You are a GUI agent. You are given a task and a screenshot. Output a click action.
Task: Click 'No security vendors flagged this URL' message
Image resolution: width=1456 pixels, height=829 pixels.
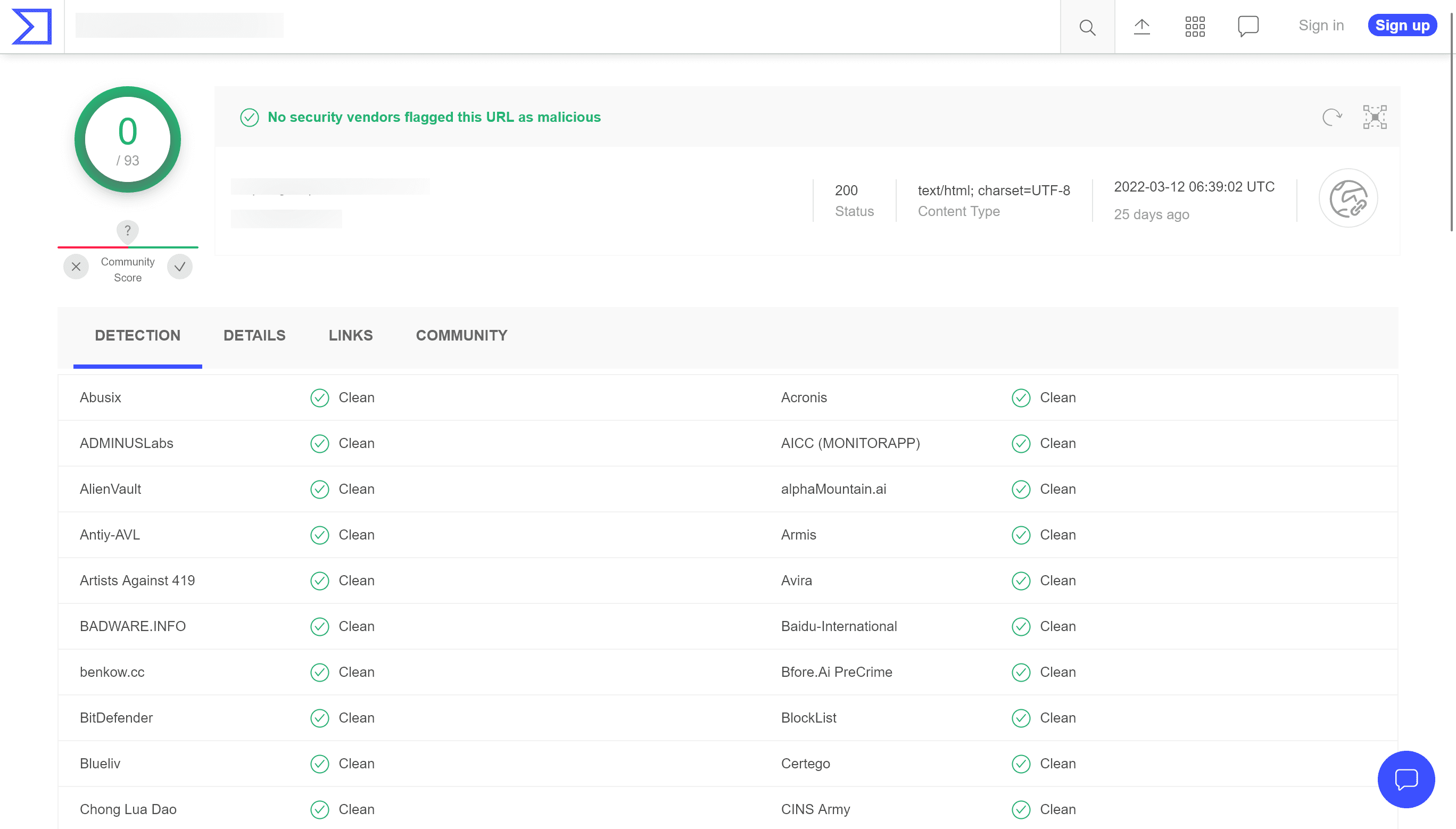pyautogui.click(x=434, y=117)
